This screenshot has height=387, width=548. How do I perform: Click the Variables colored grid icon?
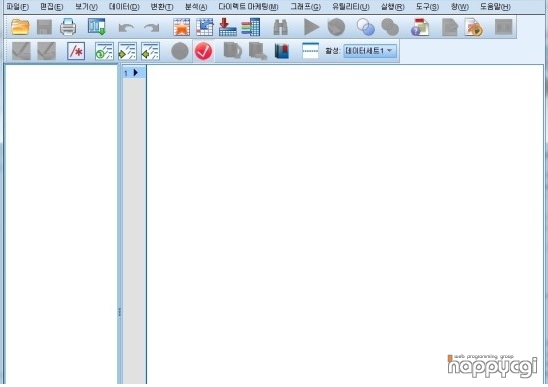(251, 27)
